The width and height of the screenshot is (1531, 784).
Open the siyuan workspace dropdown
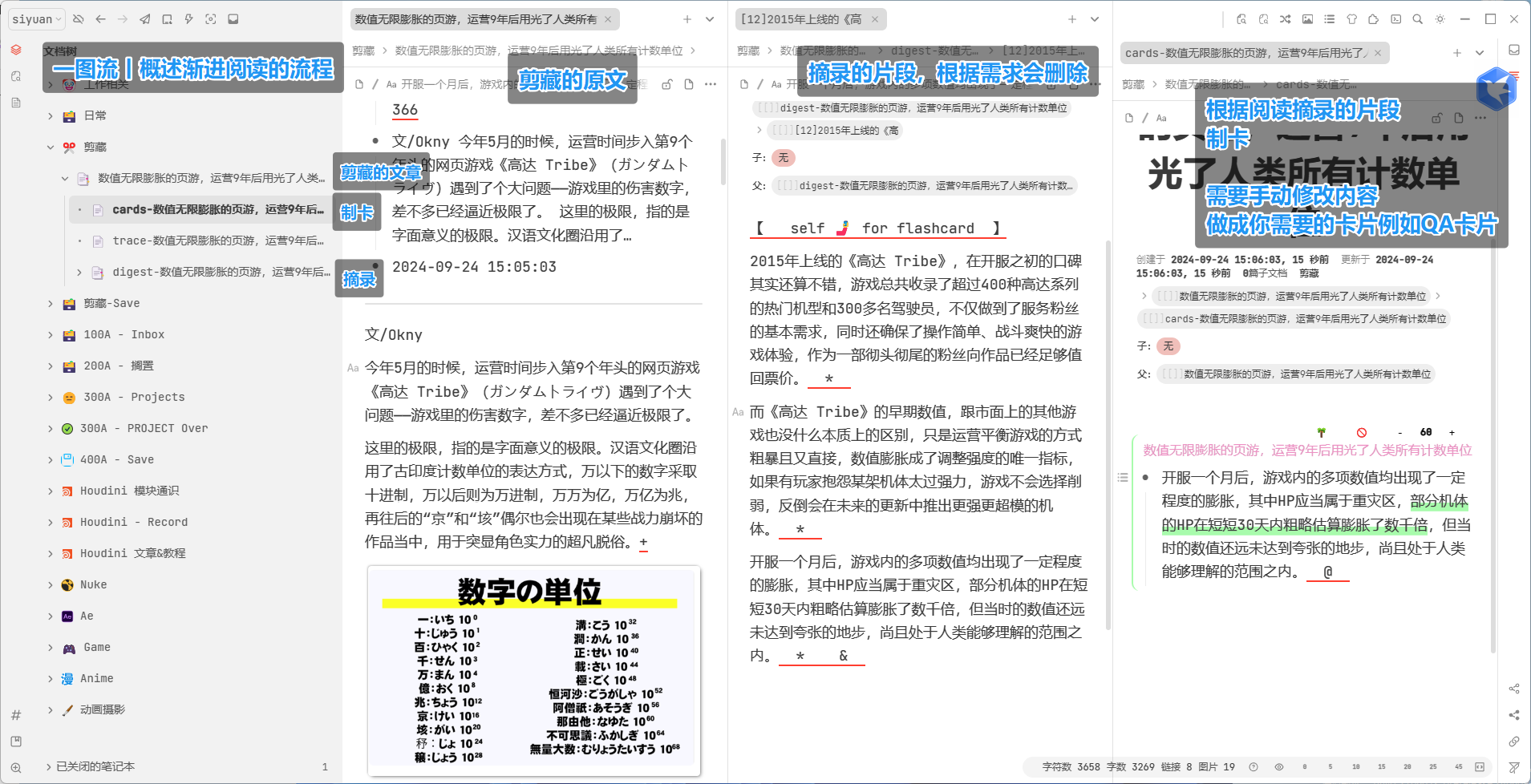36,19
